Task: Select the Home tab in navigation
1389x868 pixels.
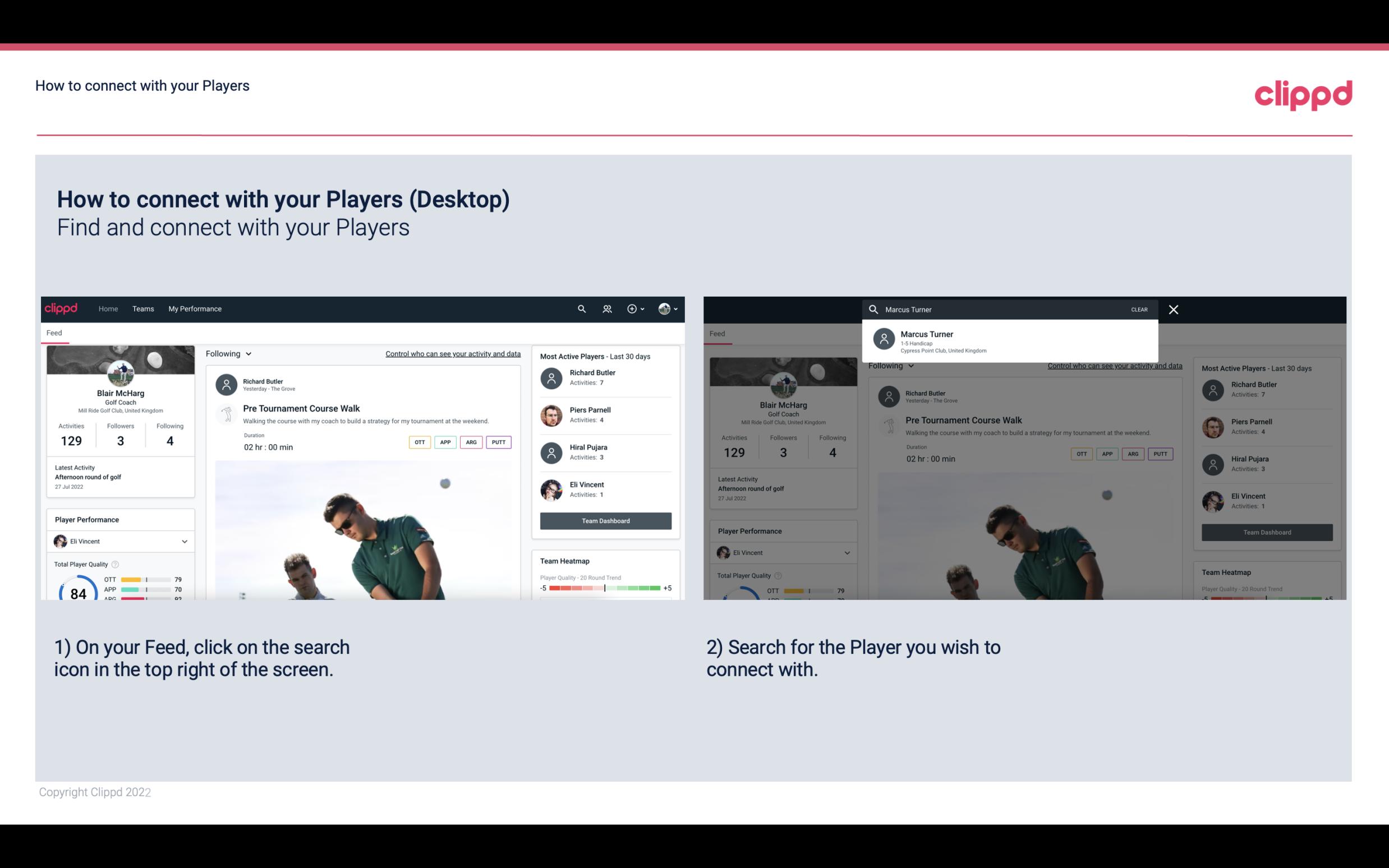Action: (107, 308)
